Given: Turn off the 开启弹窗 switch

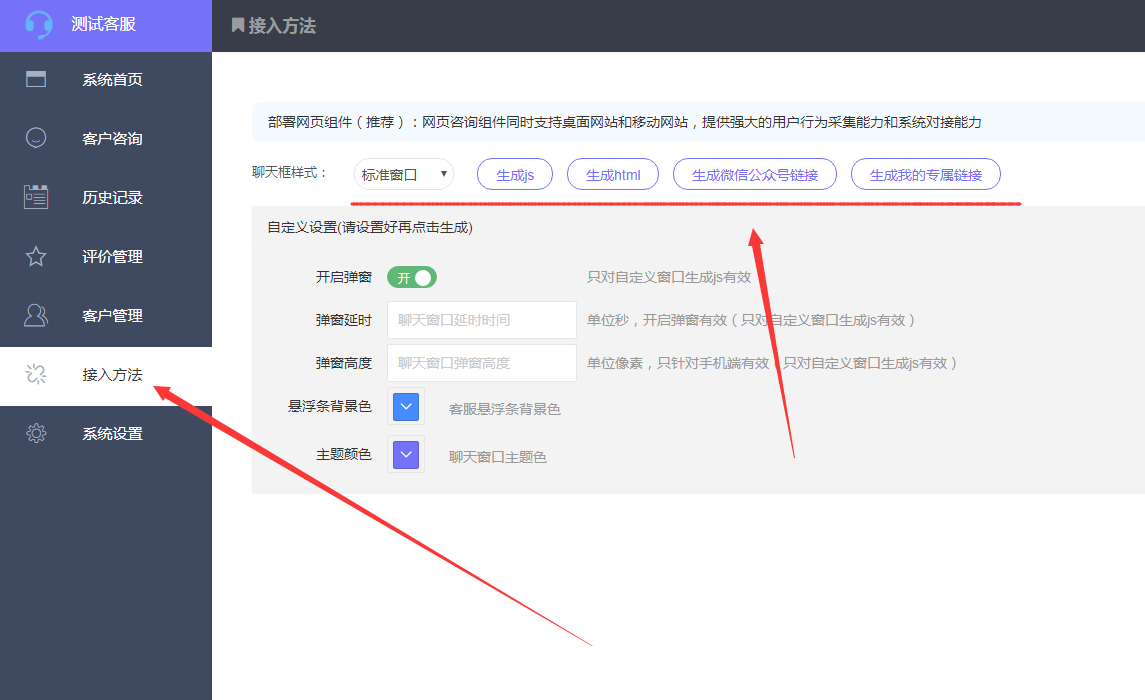Looking at the screenshot, I should [x=412, y=277].
